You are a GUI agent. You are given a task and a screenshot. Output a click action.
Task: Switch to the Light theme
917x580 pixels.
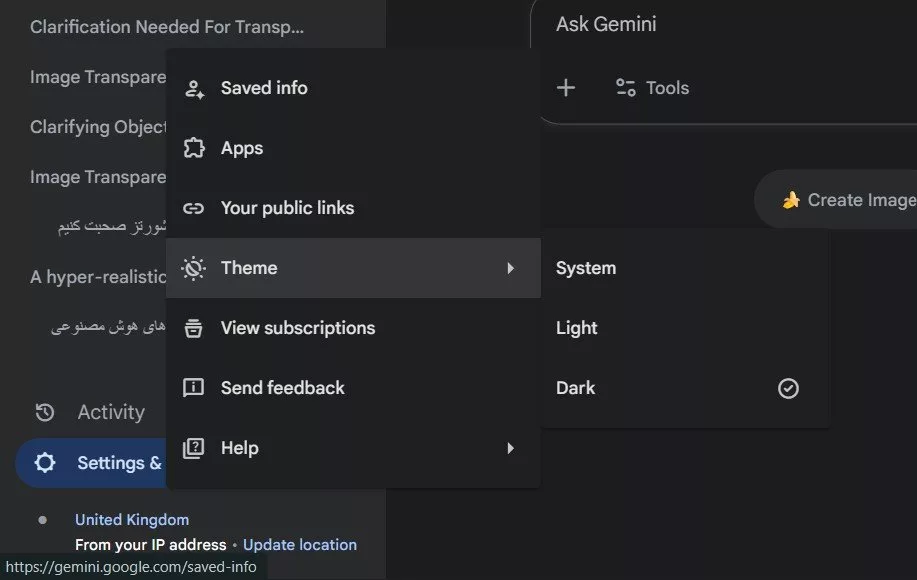point(577,328)
